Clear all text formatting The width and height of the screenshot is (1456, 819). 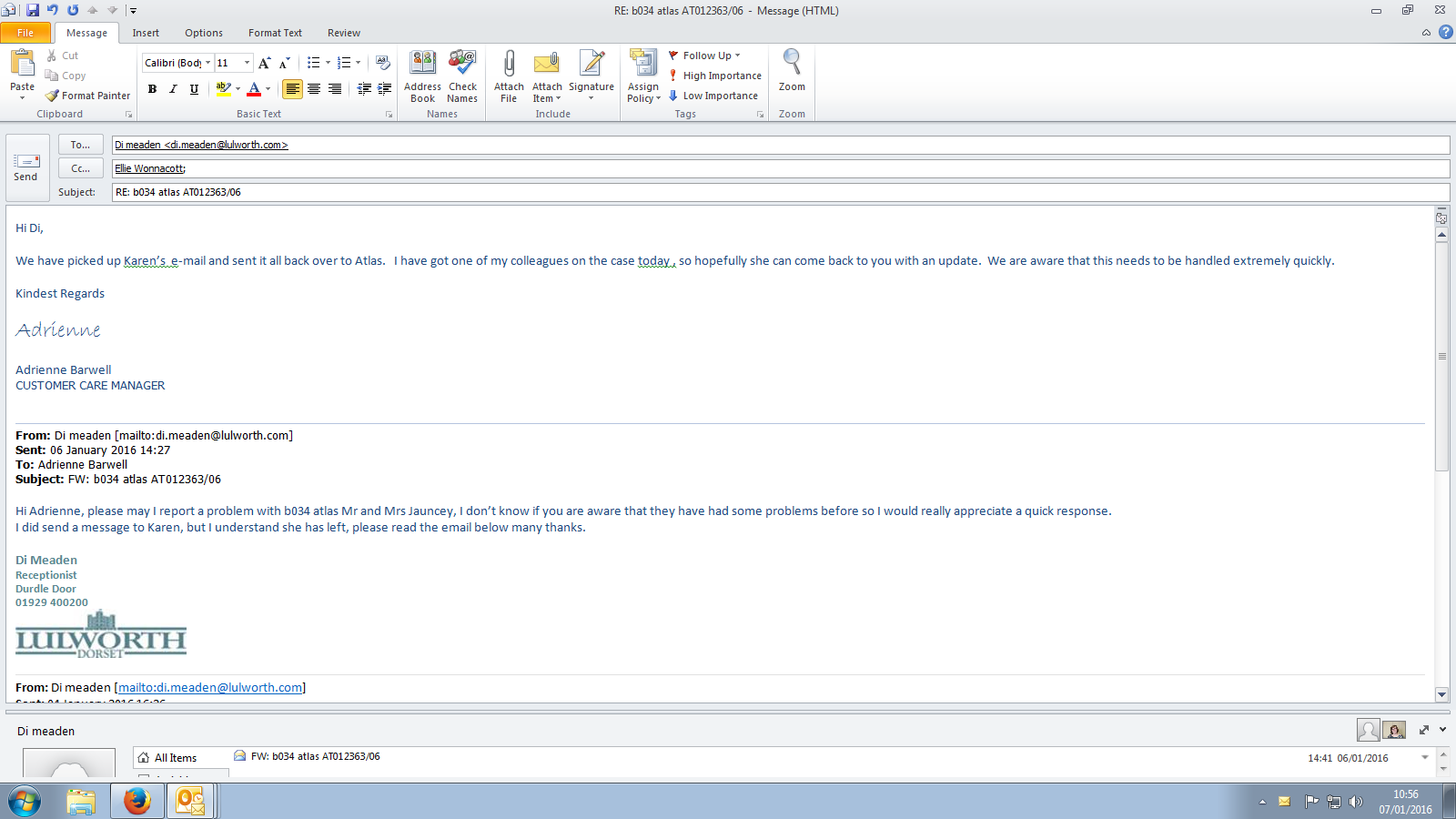point(383,63)
